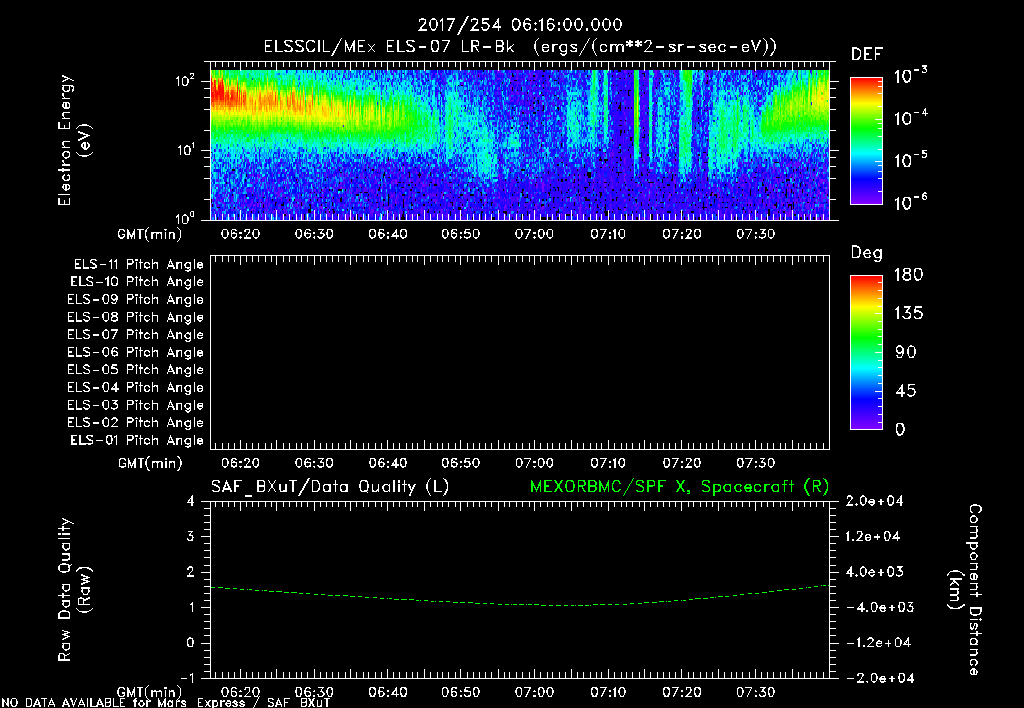1024x708 pixels.
Task: Click the DEF legend label
Action: (x=867, y=55)
